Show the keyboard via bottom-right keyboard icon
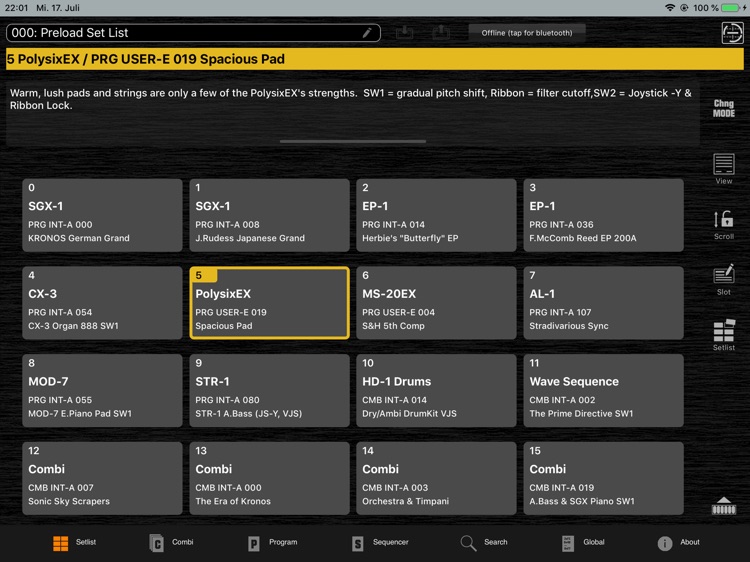750x562 pixels. point(724,506)
